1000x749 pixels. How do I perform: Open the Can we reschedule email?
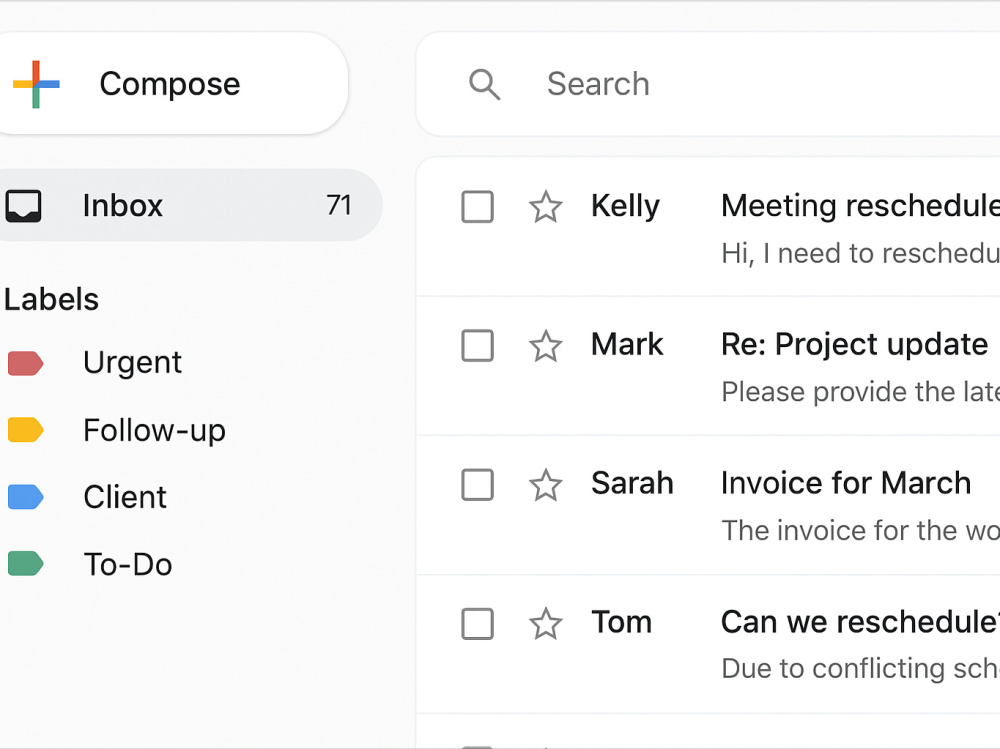pyautogui.click(x=860, y=622)
